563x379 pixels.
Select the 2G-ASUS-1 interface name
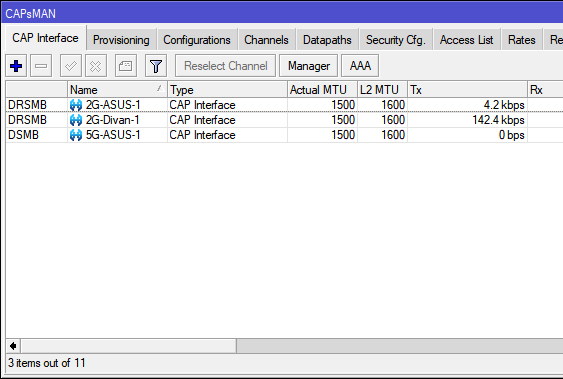(113, 105)
